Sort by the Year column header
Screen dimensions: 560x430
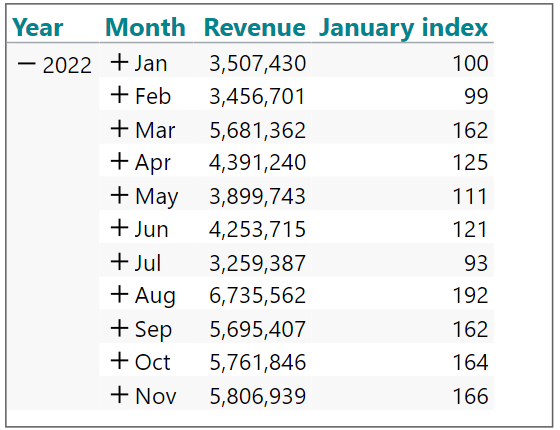38,28
